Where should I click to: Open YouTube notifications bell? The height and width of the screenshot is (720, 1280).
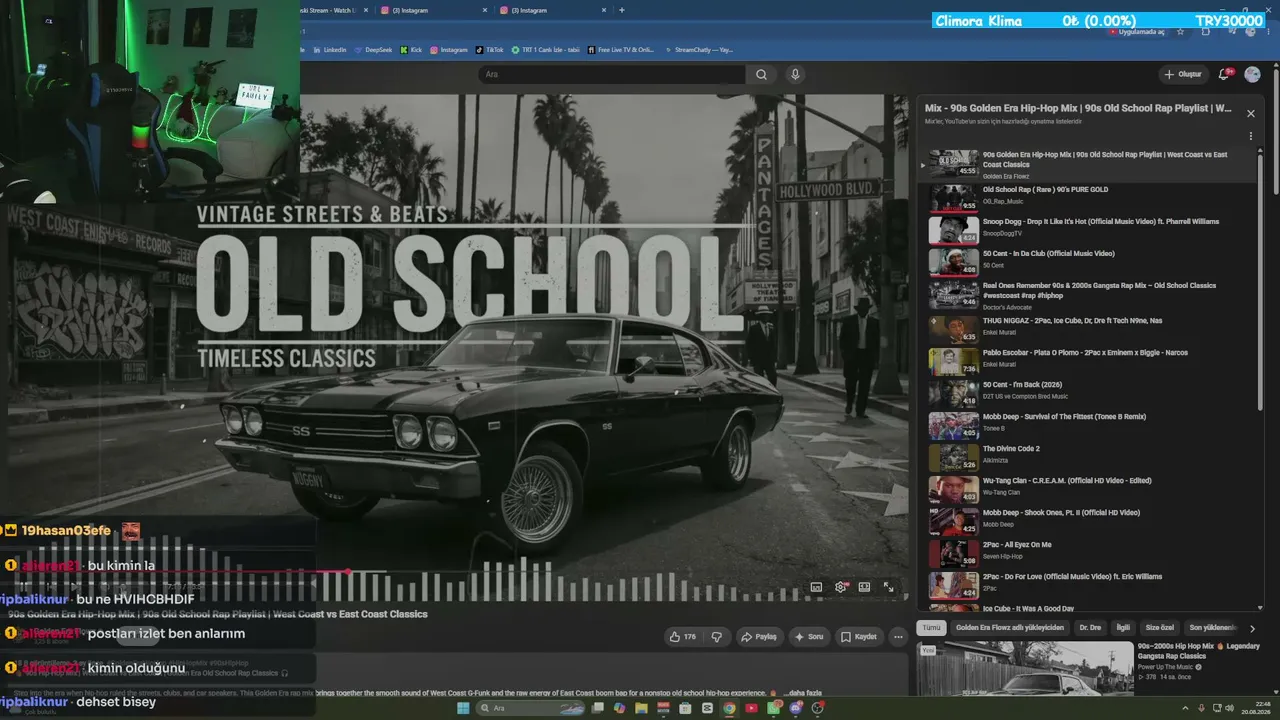pos(1225,74)
